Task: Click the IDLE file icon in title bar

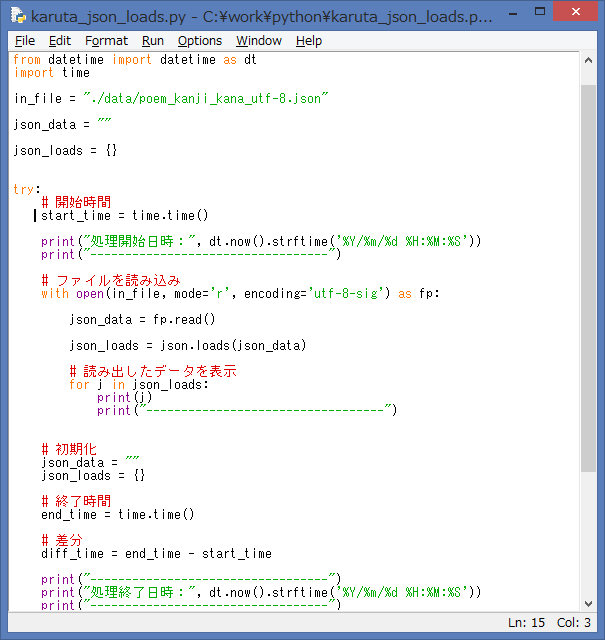Action: tap(16, 16)
